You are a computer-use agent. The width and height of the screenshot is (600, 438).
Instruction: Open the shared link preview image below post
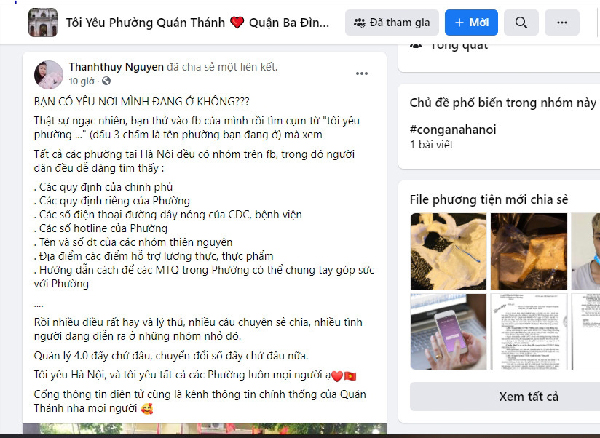(205, 428)
